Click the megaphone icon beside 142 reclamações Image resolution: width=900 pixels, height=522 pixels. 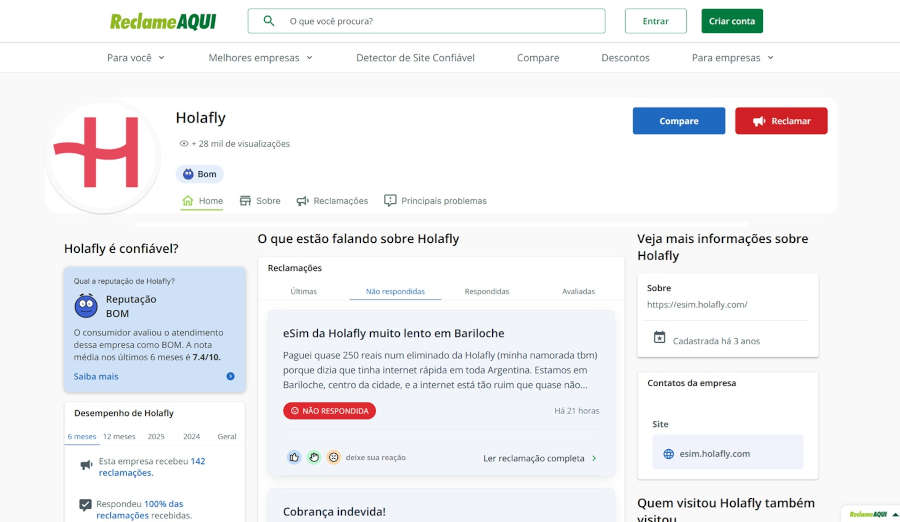click(86, 465)
